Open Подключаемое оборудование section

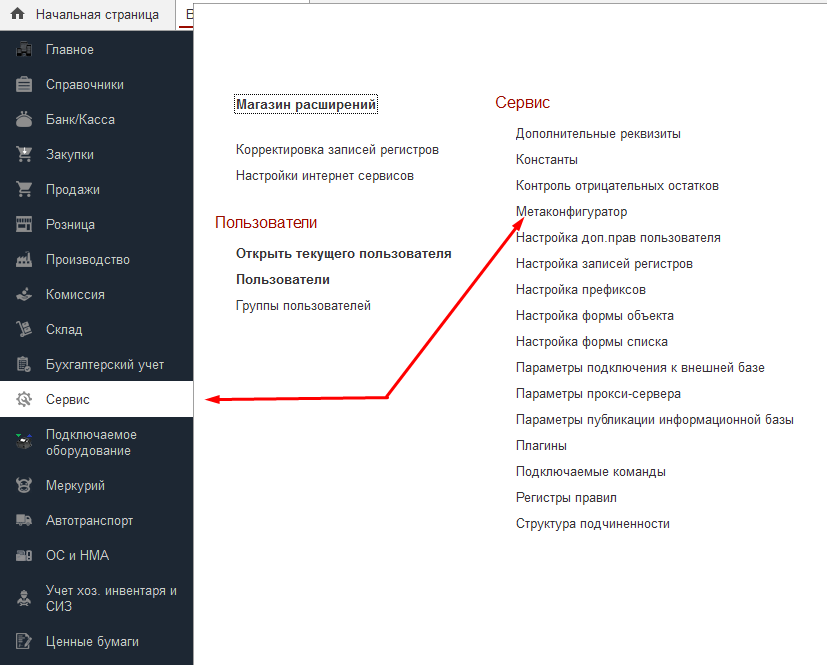(97, 442)
